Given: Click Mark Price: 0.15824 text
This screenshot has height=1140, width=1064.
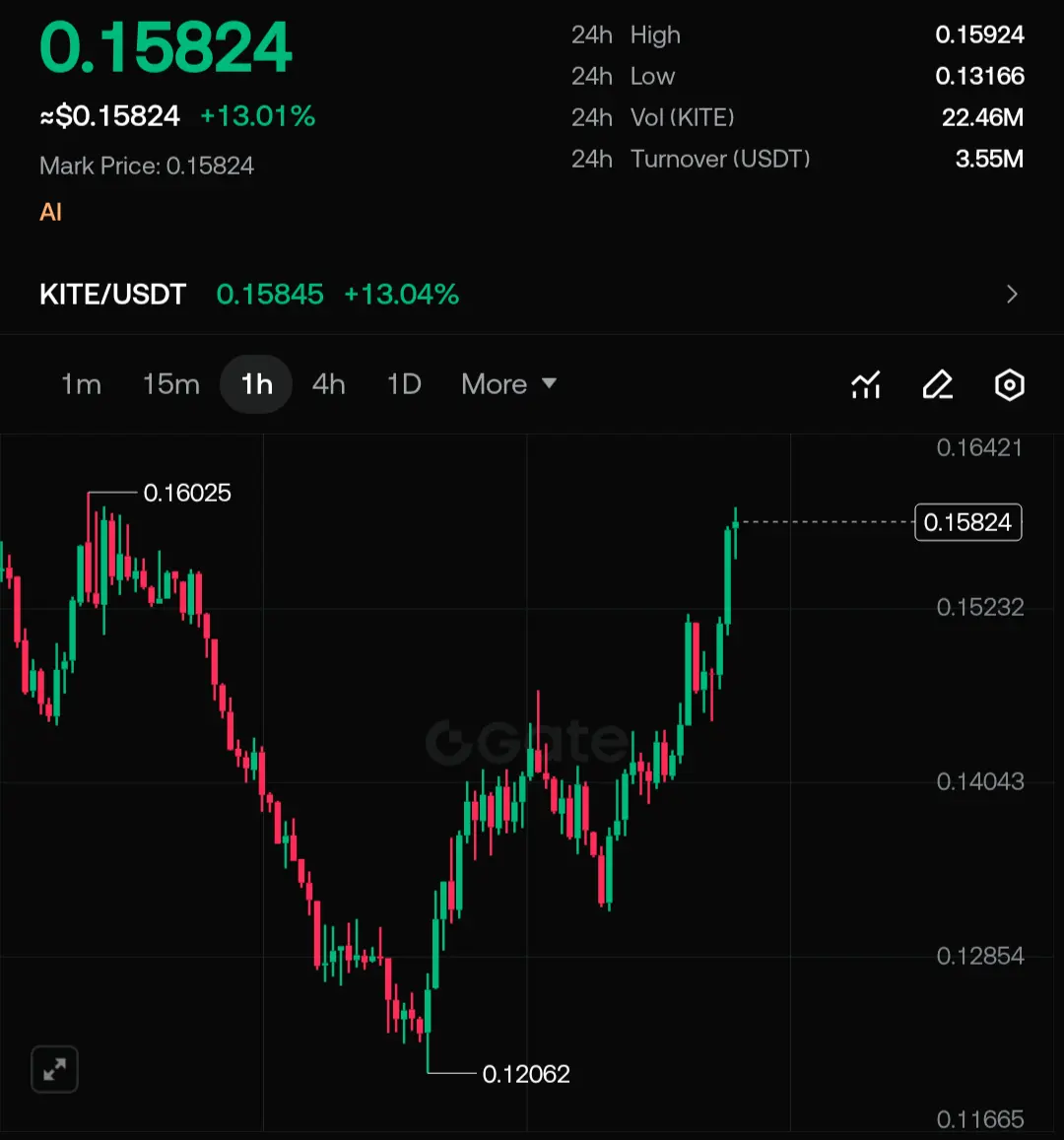Looking at the screenshot, I should 147,166.
